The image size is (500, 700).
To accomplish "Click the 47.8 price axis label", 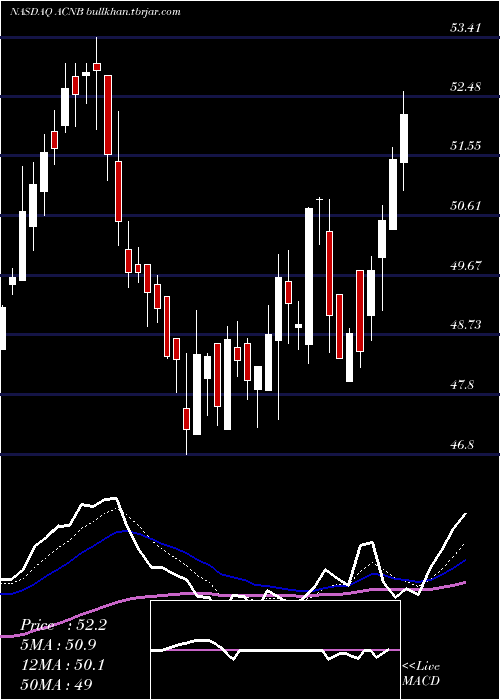I will click(462, 385).
